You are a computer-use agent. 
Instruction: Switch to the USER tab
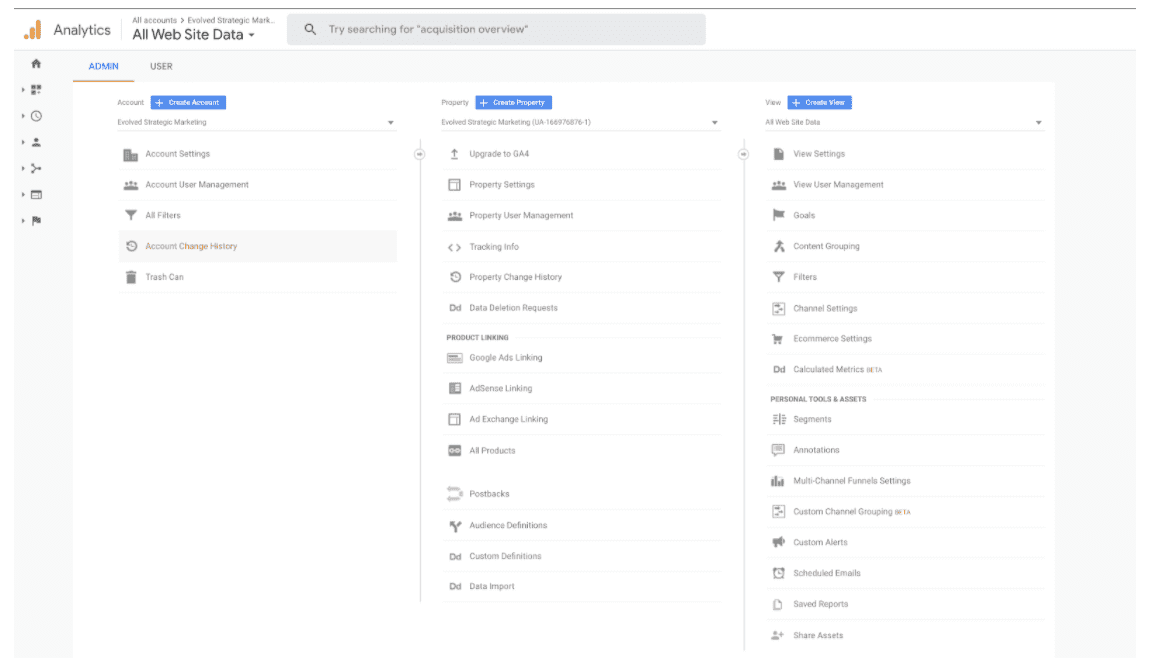click(x=161, y=66)
